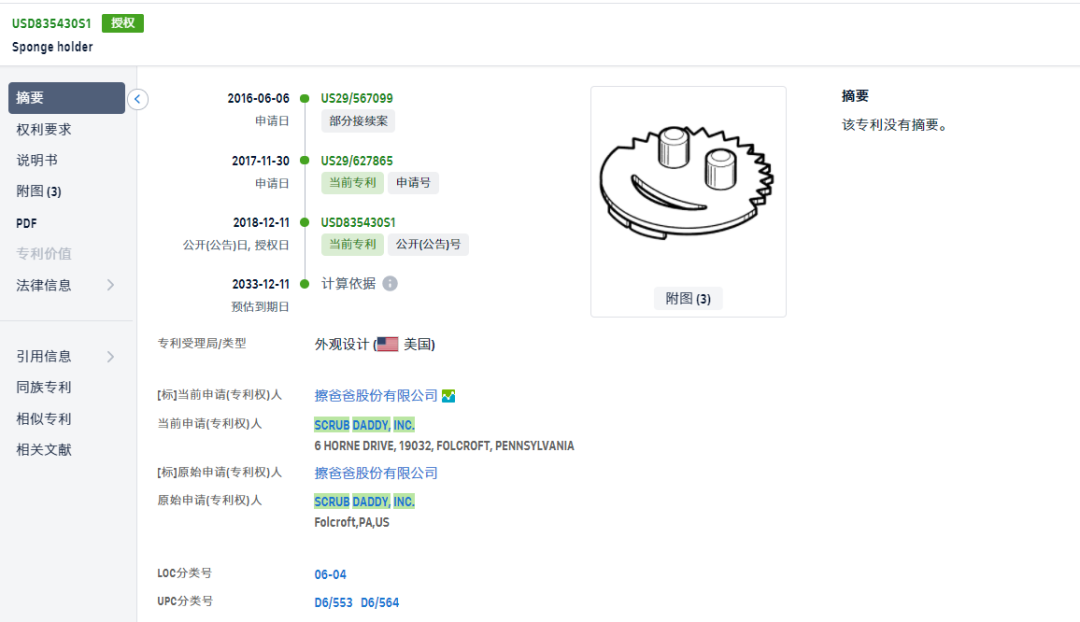1080x622 pixels.
Task: Open LOC classification 06-04
Action: pyautogui.click(x=331, y=574)
